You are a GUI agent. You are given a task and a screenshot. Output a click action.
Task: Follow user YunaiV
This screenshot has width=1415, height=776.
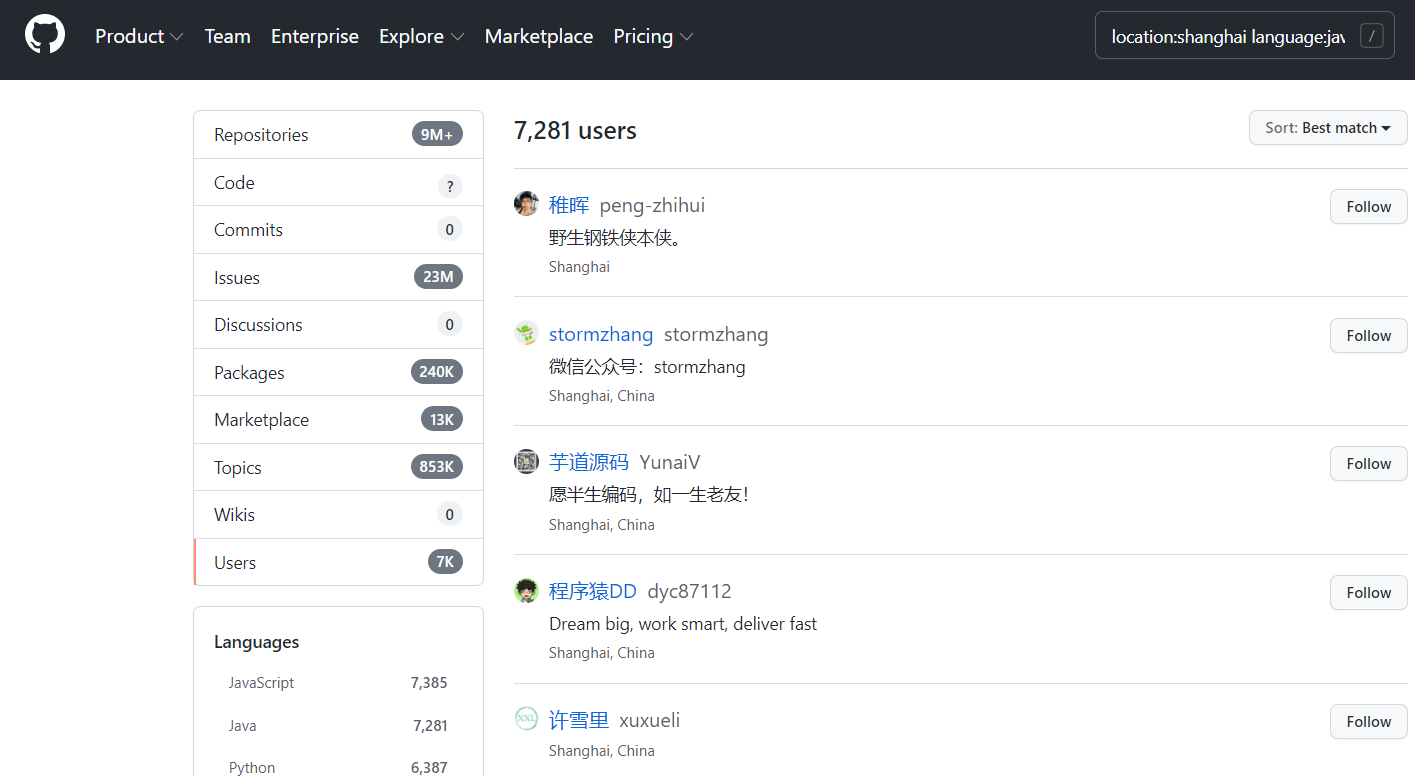[1368, 464]
